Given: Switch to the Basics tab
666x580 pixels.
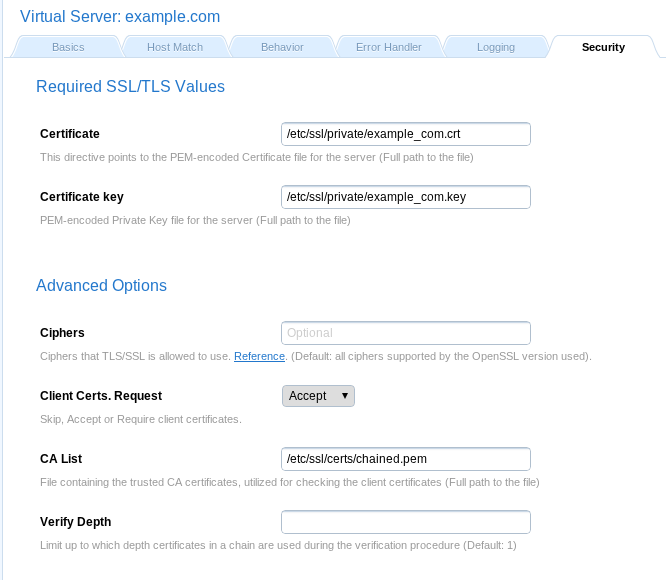Looking at the screenshot, I should tap(68, 47).
